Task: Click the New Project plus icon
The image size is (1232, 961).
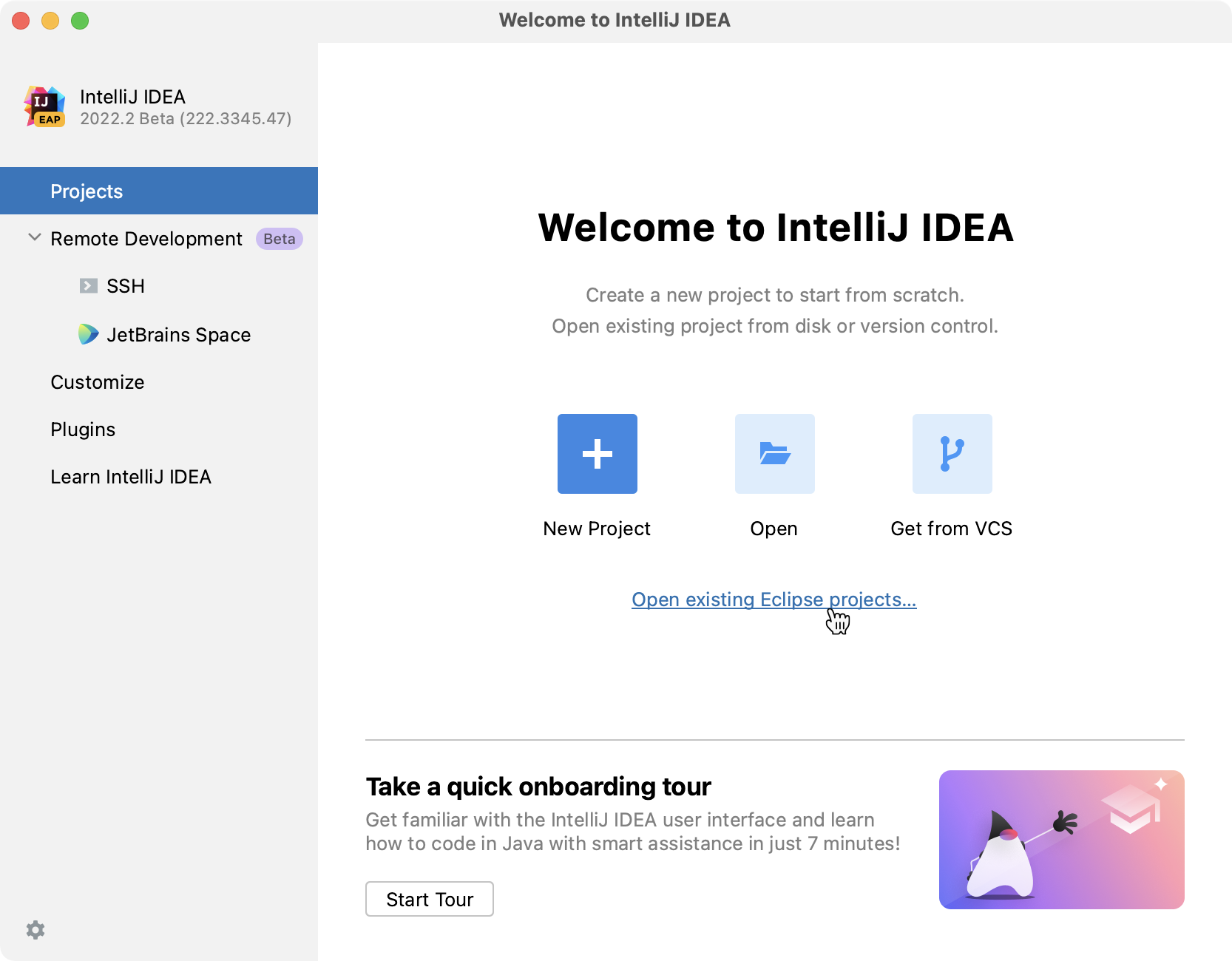Action: coord(597,454)
